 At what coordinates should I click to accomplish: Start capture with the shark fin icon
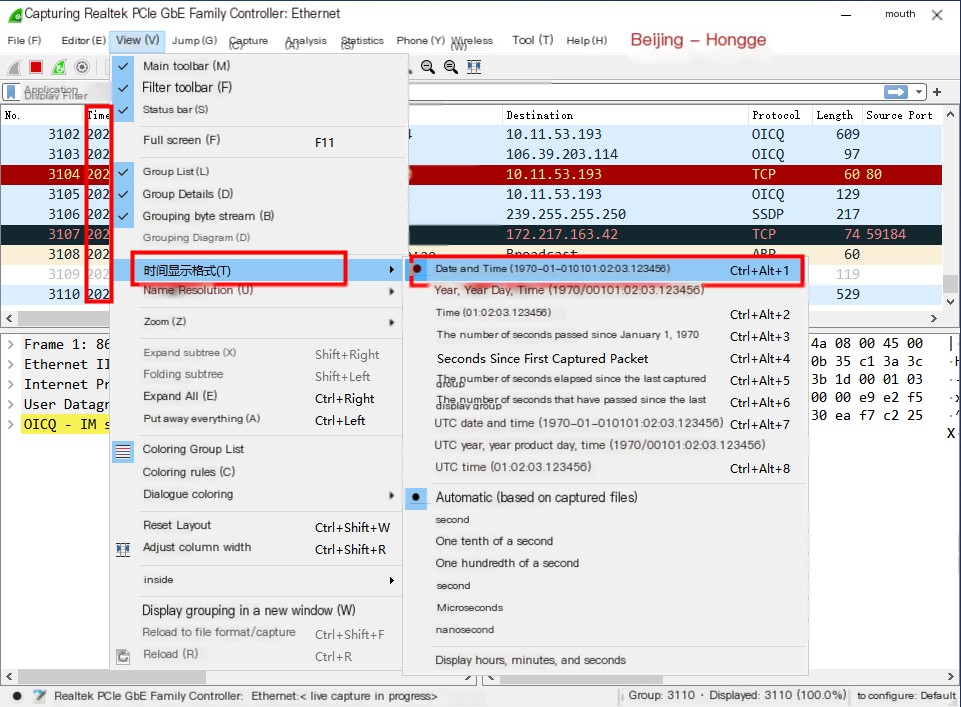pyautogui.click(x=14, y=67)
